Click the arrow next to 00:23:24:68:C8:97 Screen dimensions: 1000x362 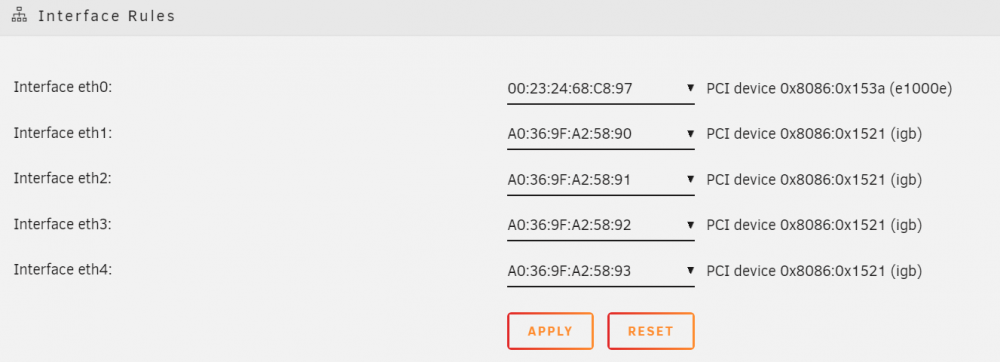[690, 88]
